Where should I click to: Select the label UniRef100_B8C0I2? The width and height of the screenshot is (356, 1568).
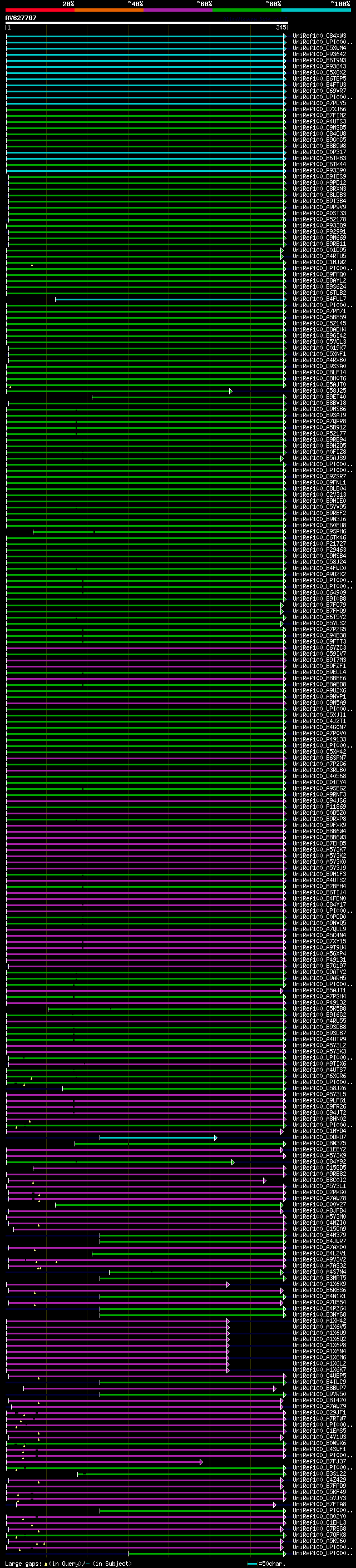319,1180
